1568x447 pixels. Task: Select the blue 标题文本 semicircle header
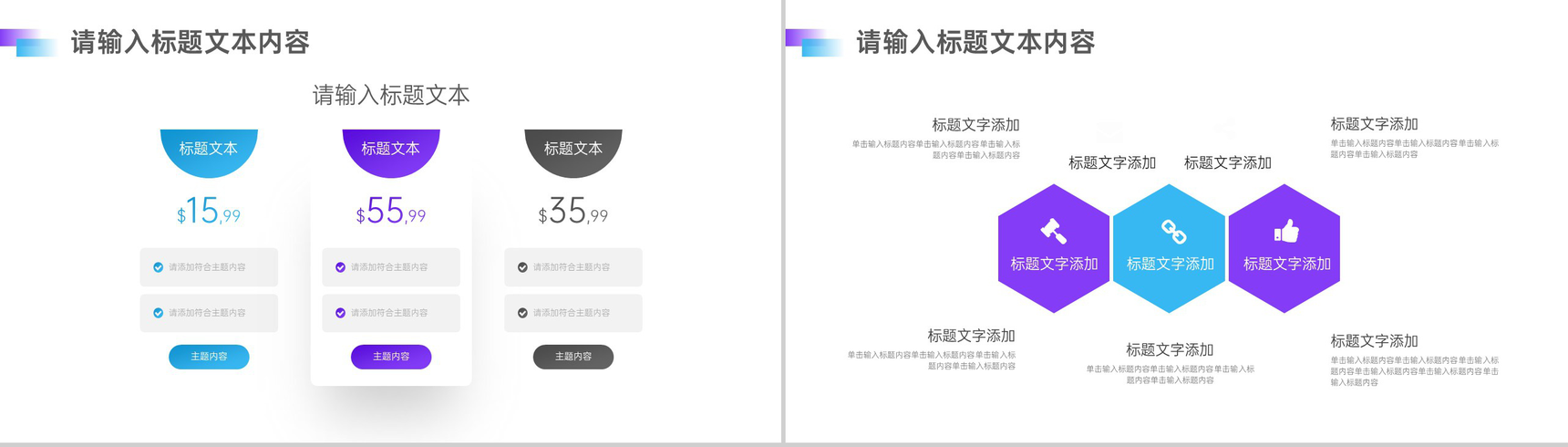coord(209,148)
